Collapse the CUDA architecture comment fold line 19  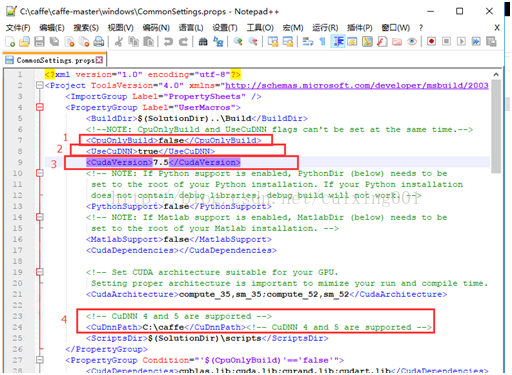click(40, 272)
